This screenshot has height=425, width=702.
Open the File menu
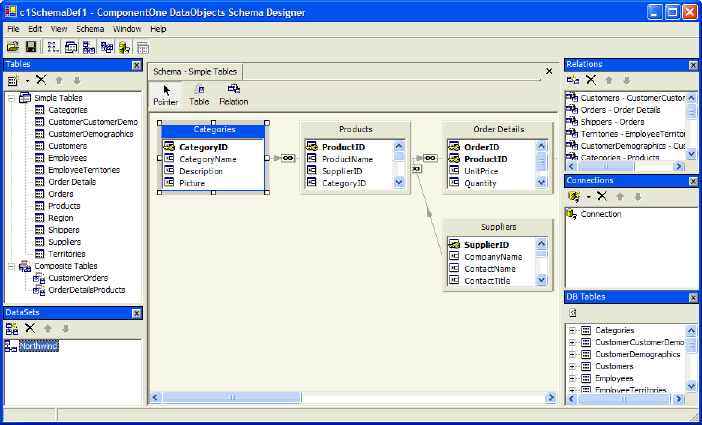tap(13, 29)
